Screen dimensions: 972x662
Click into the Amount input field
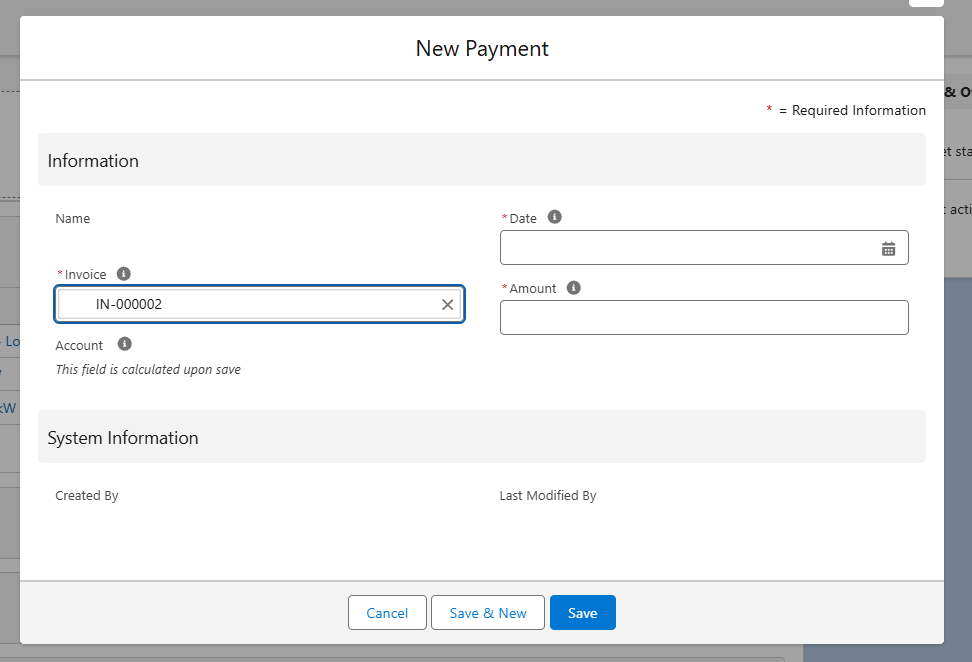[x=704, y=318]
